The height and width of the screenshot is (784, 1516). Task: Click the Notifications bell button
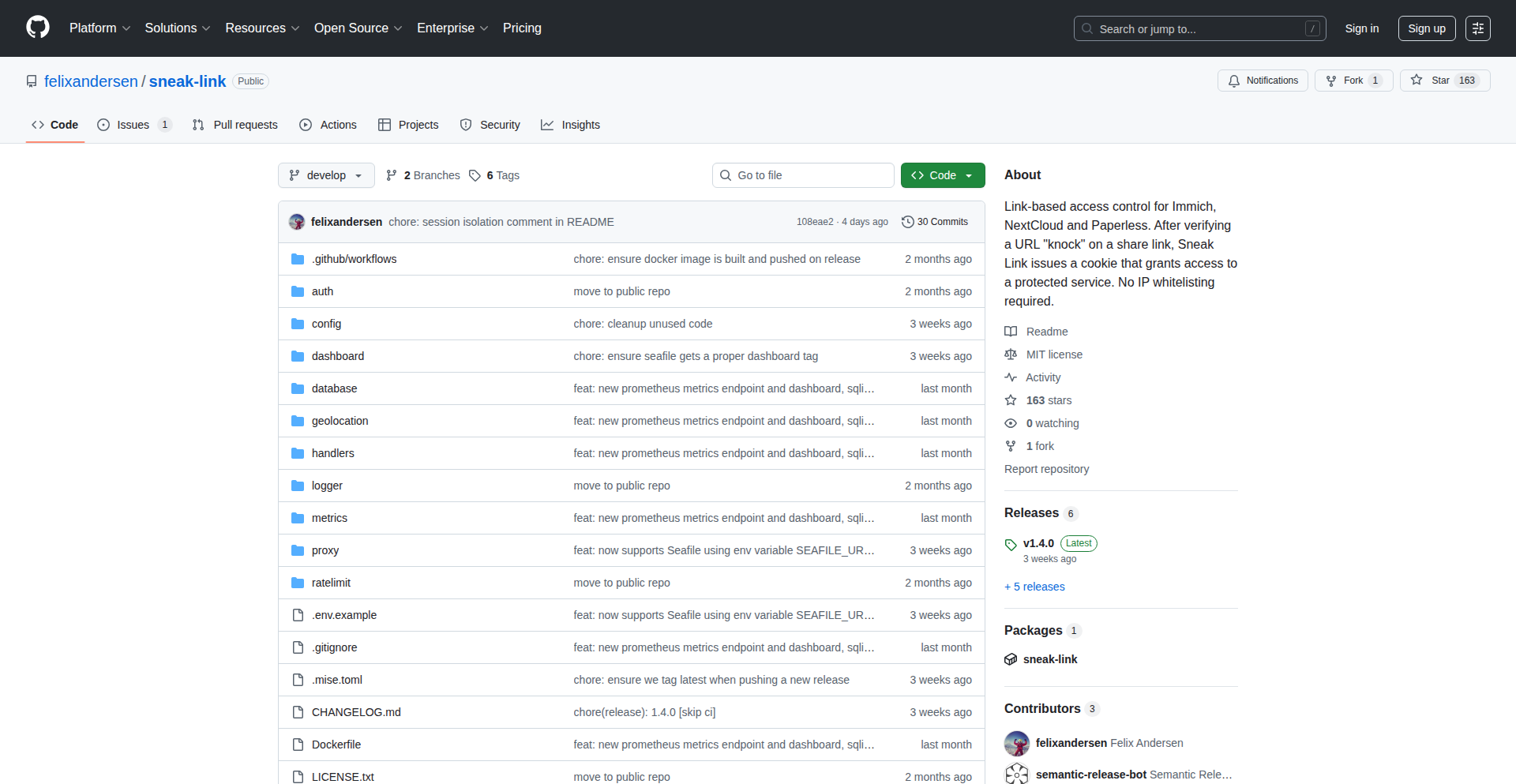1263,81
